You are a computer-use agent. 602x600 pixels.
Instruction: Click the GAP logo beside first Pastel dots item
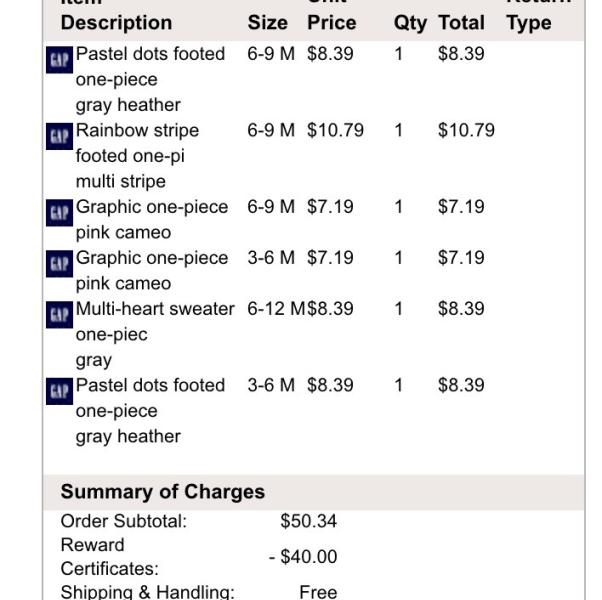tap(60, 60)
